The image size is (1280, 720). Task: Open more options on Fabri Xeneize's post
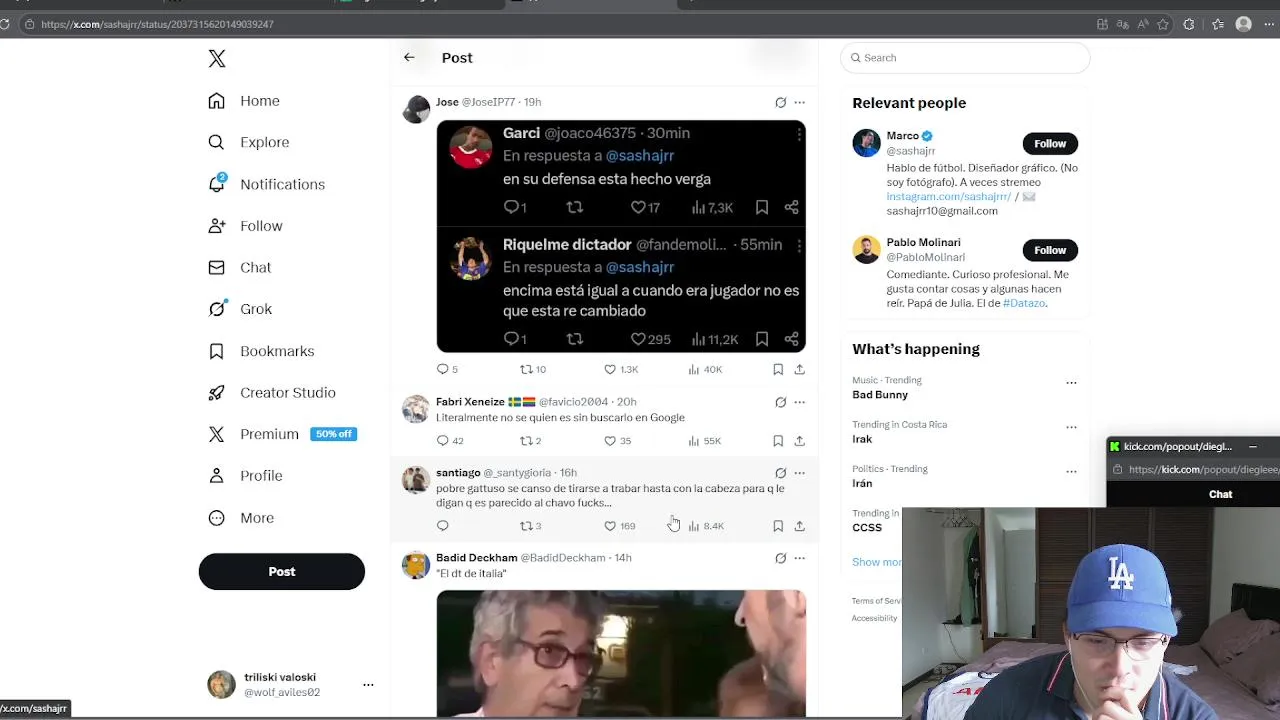click(x=799, y=402)
